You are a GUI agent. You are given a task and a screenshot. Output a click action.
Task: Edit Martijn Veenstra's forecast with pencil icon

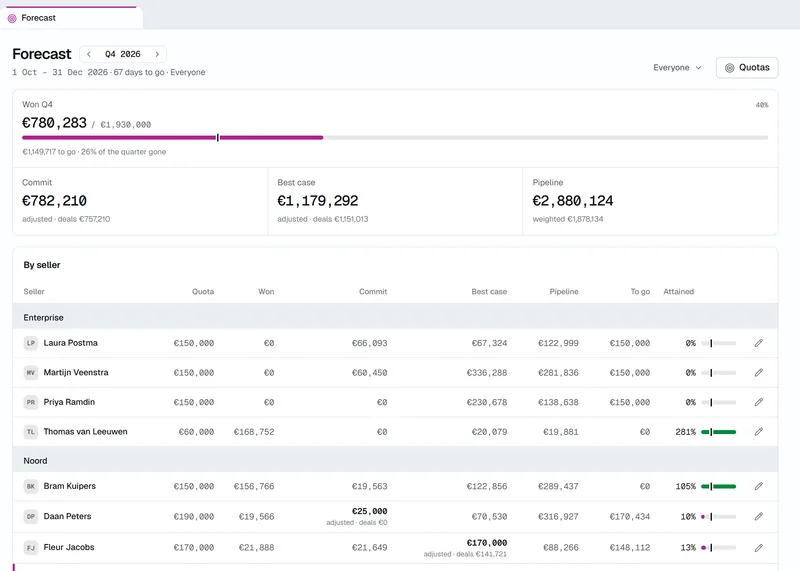point(759,373)
